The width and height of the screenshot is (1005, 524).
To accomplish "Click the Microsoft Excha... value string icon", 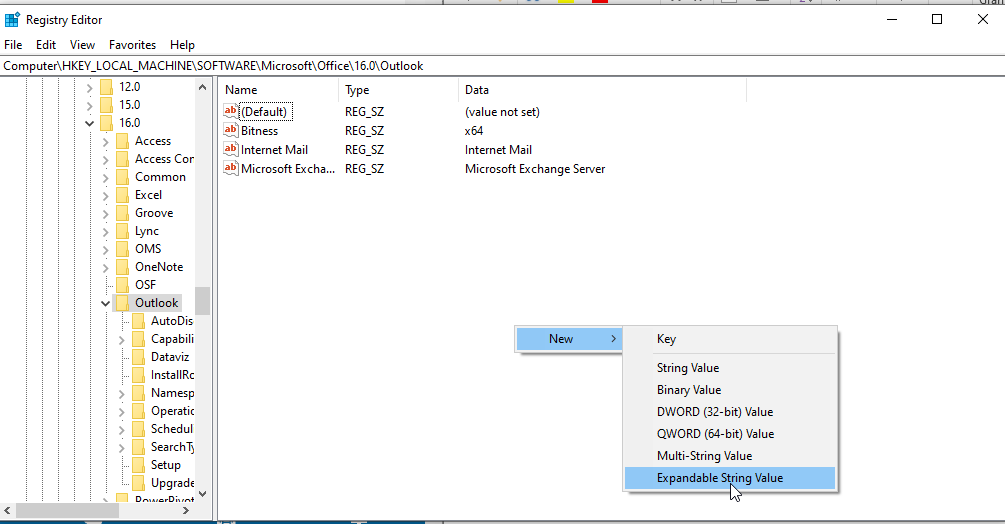I will point(231,168).
